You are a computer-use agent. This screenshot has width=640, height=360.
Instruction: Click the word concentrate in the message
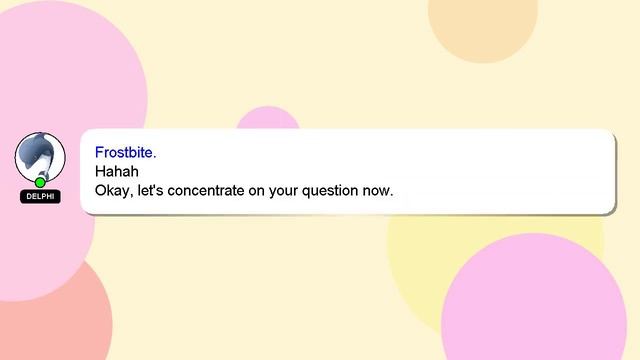click(206, 191)
